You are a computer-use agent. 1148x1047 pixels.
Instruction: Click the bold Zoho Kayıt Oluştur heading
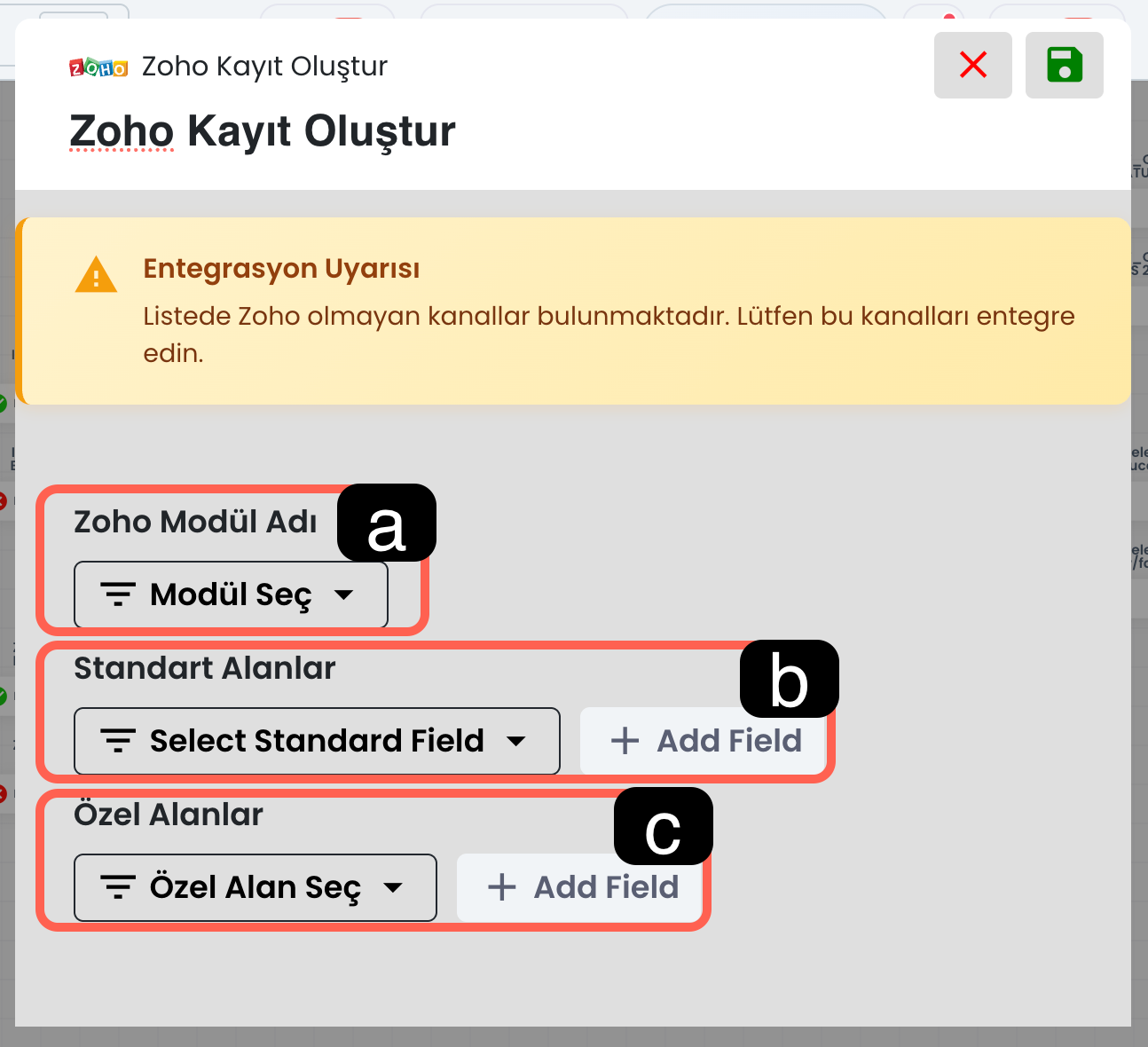[x=262, y=131]
